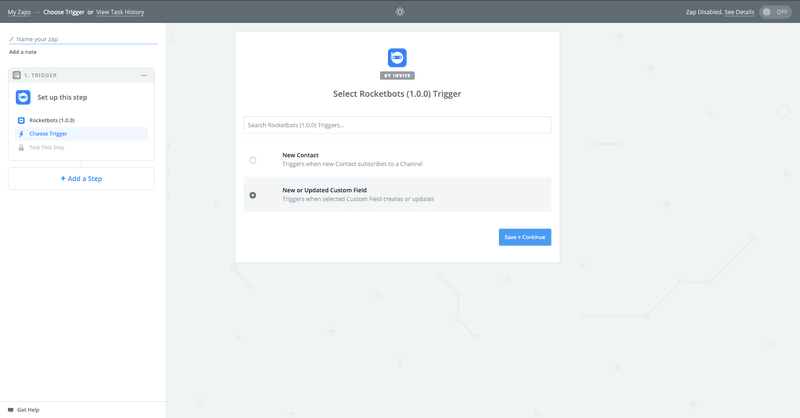Click the chat icon beside Get Help
This screenshot has width=800, height=418.
[11, 410]
